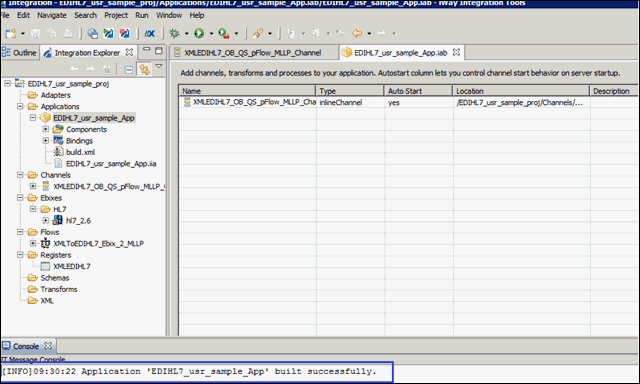Open the Project menu

[x=116, y=16]
